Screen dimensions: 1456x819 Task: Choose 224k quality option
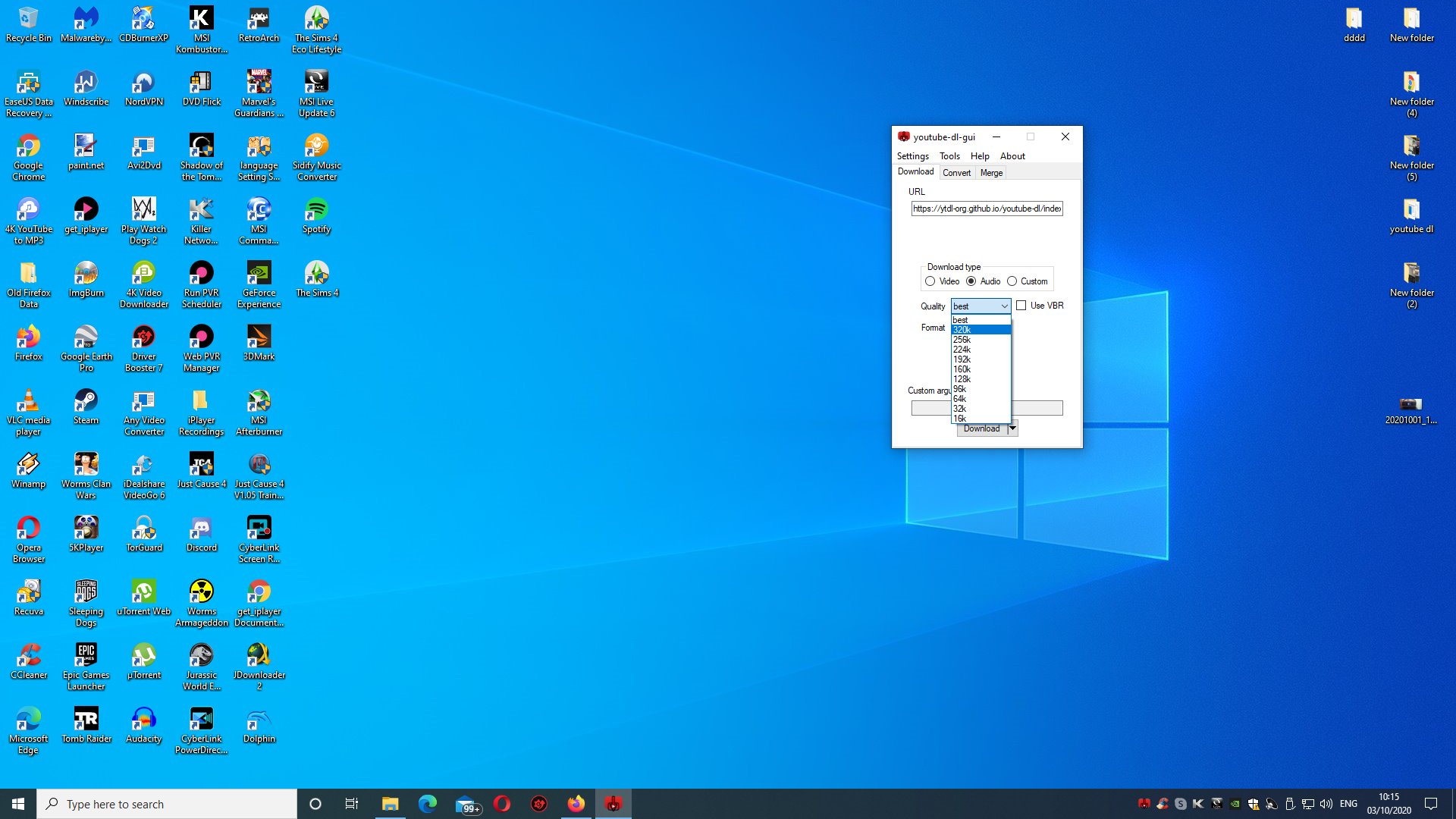tap(981, 350)
